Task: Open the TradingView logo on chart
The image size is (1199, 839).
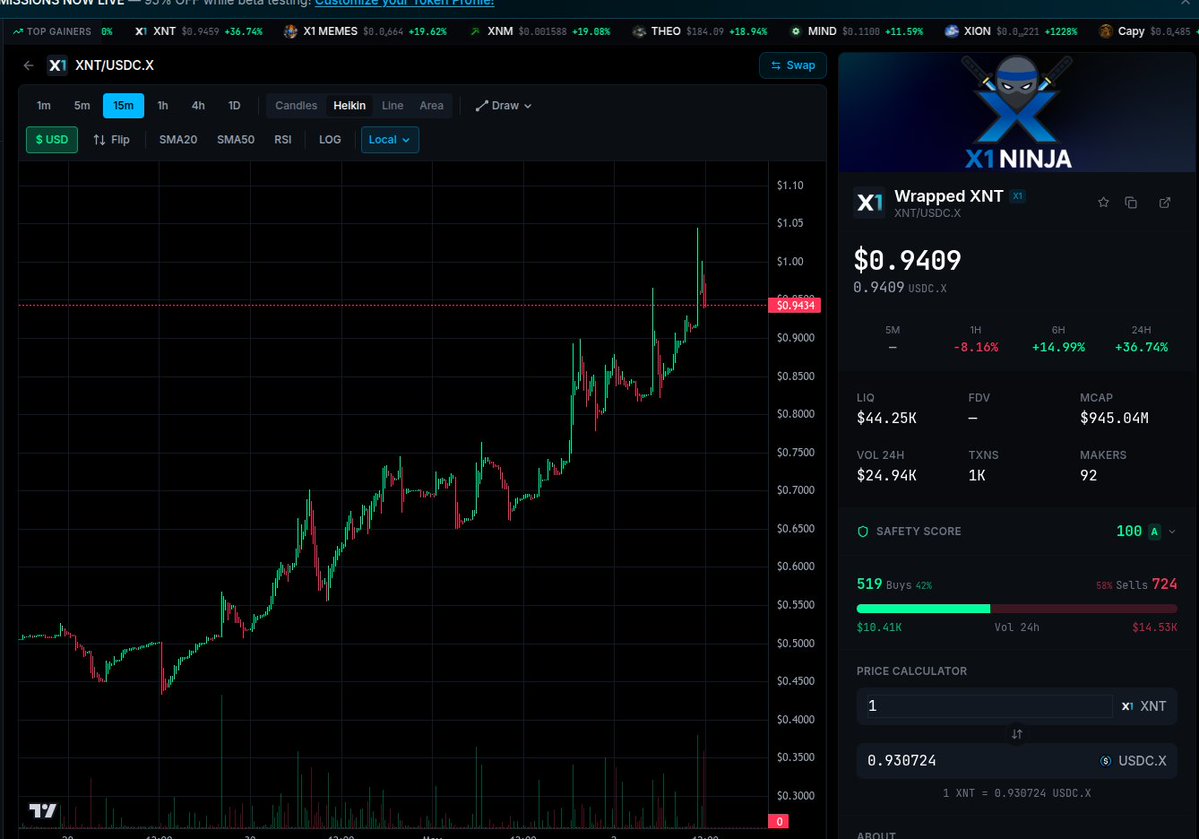Action: [x=43, y=811]
